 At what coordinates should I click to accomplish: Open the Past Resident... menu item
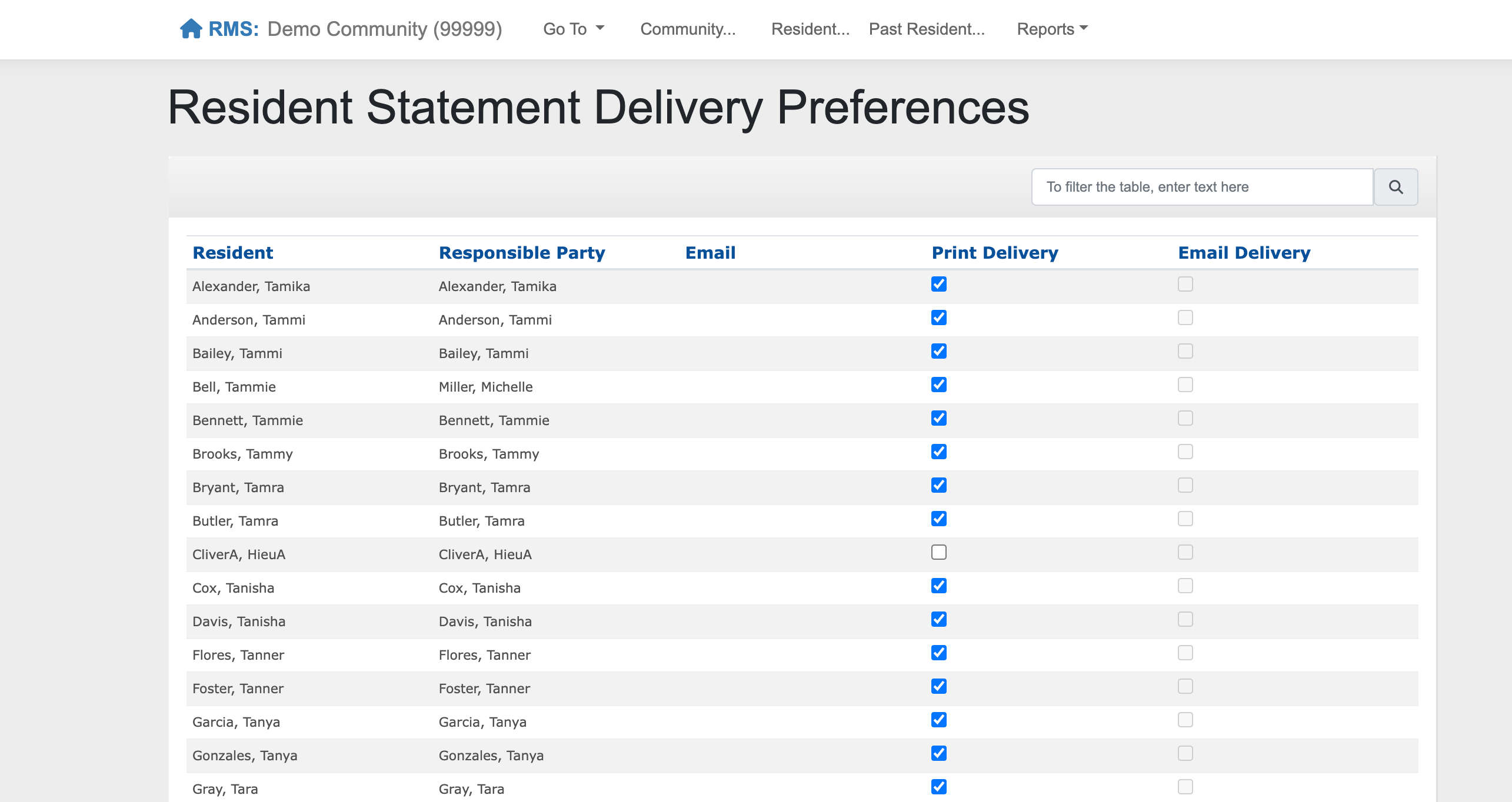[x=927, y=29]
